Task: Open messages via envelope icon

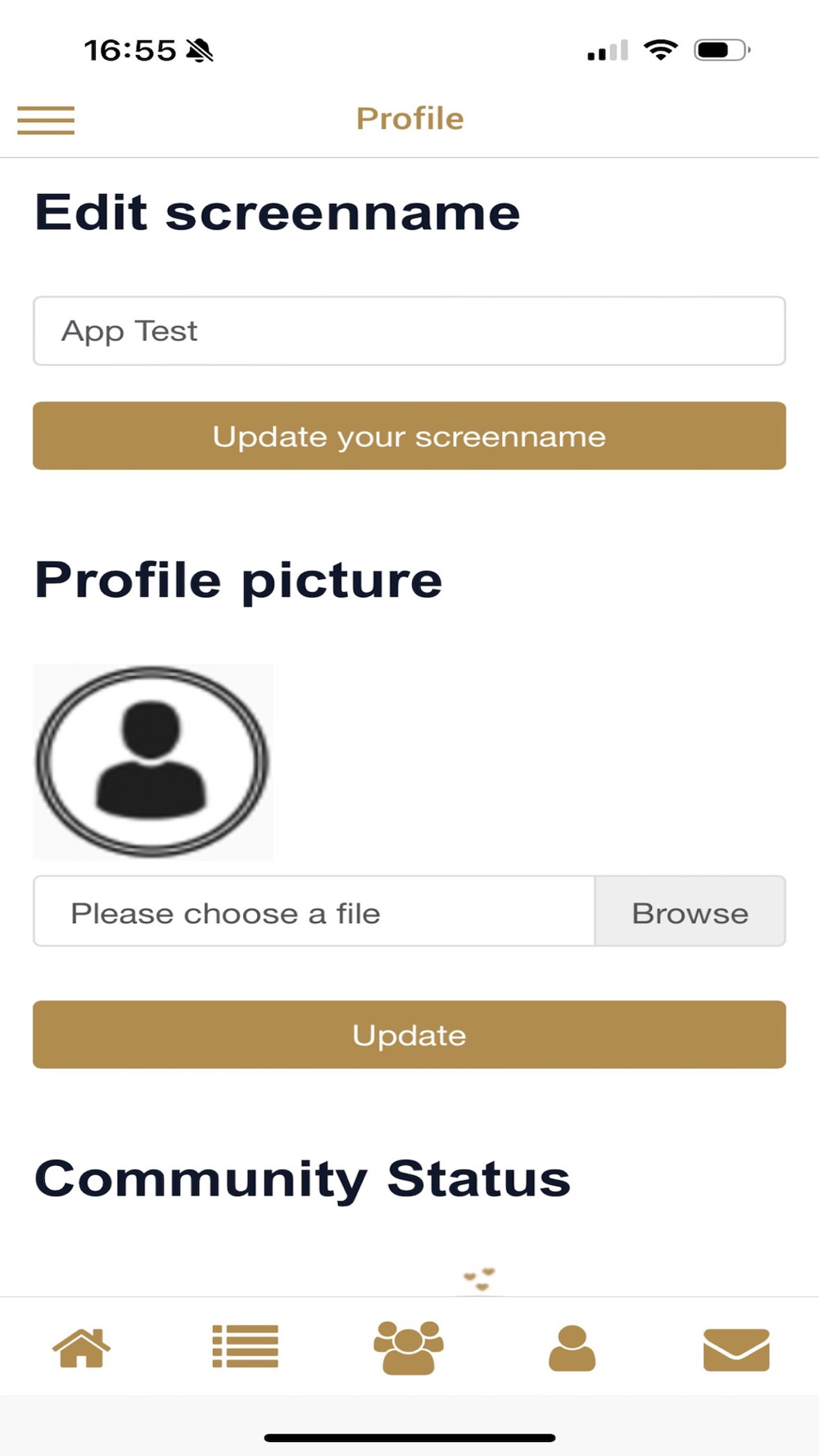Action: pos(735,1350)
